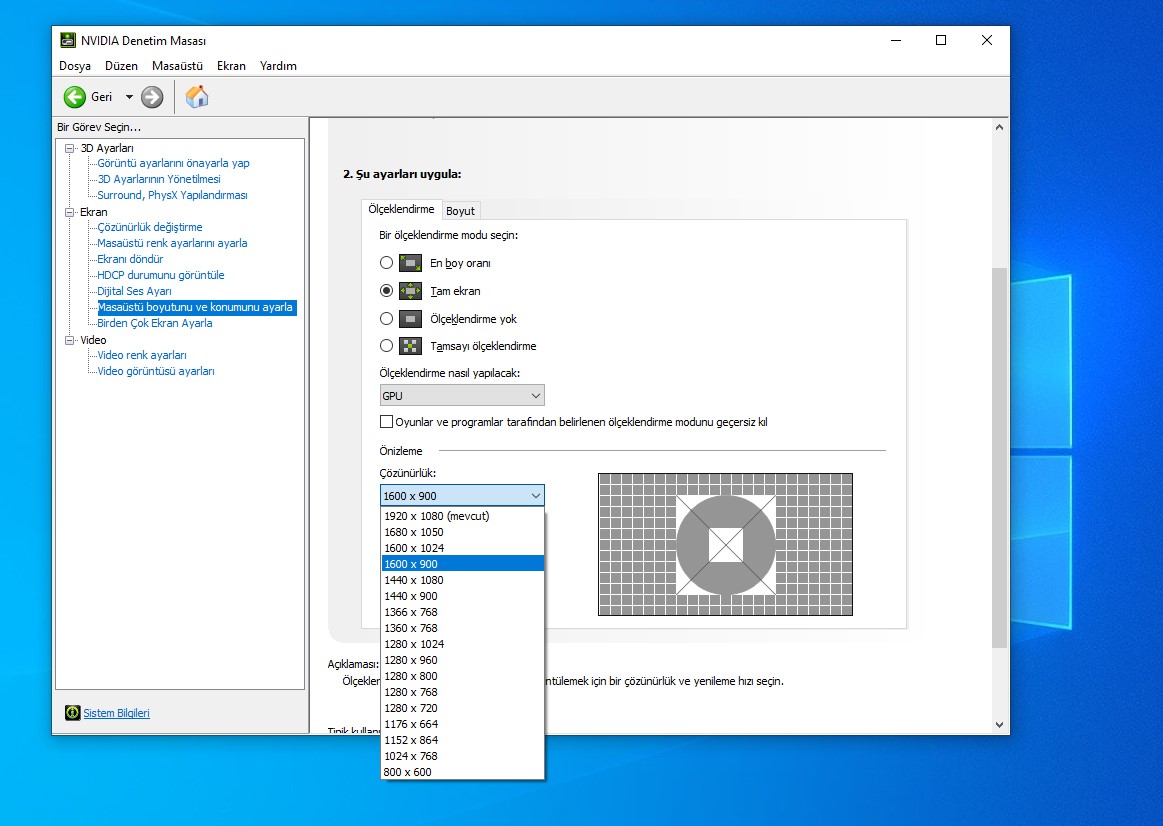This screenshot has width=1163, height=826.
Task: Choose 1176 x 664 from the list
Action: (x=463, y=724)
